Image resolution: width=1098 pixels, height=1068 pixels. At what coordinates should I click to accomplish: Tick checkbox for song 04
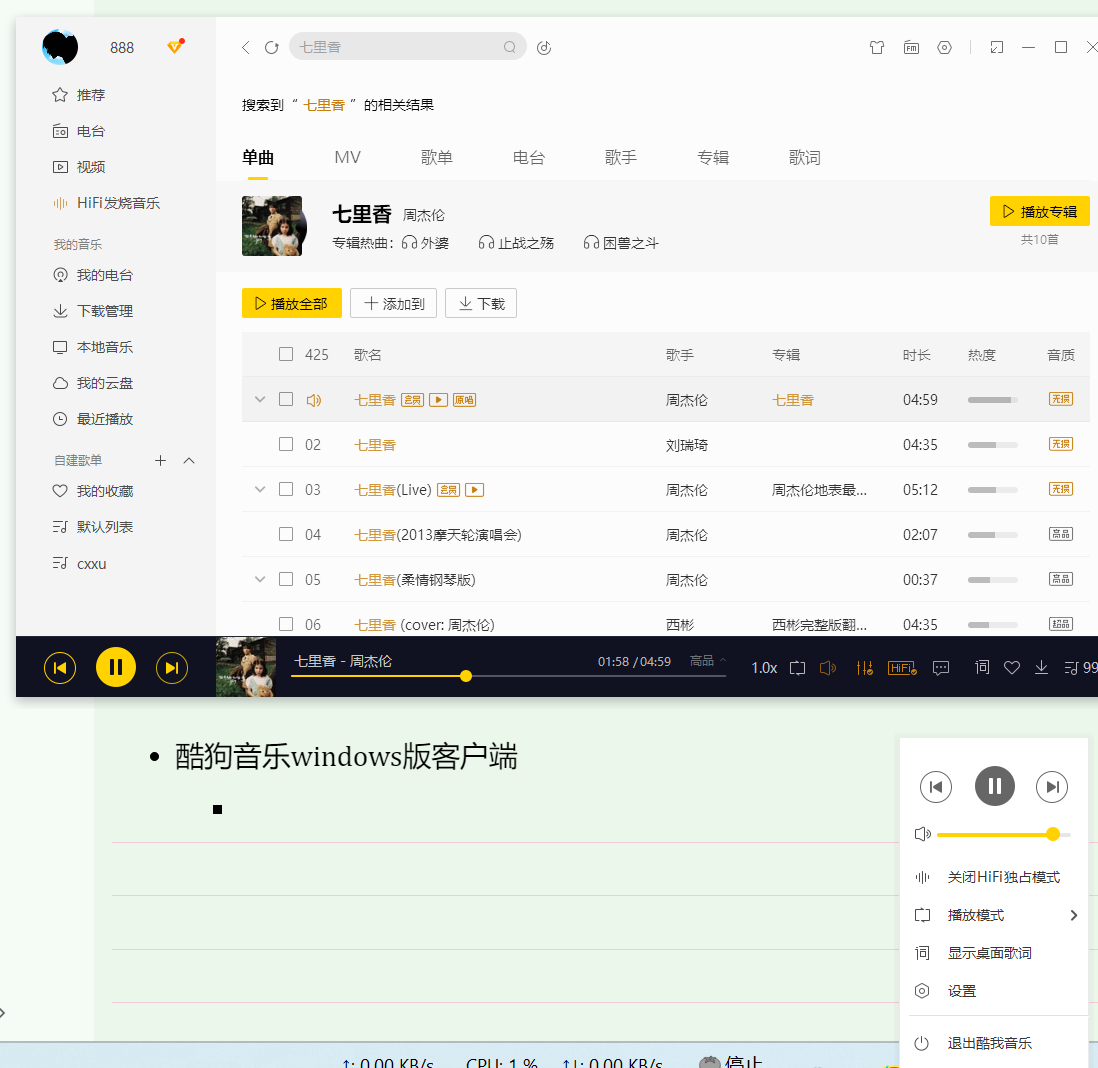coord(286,534)
